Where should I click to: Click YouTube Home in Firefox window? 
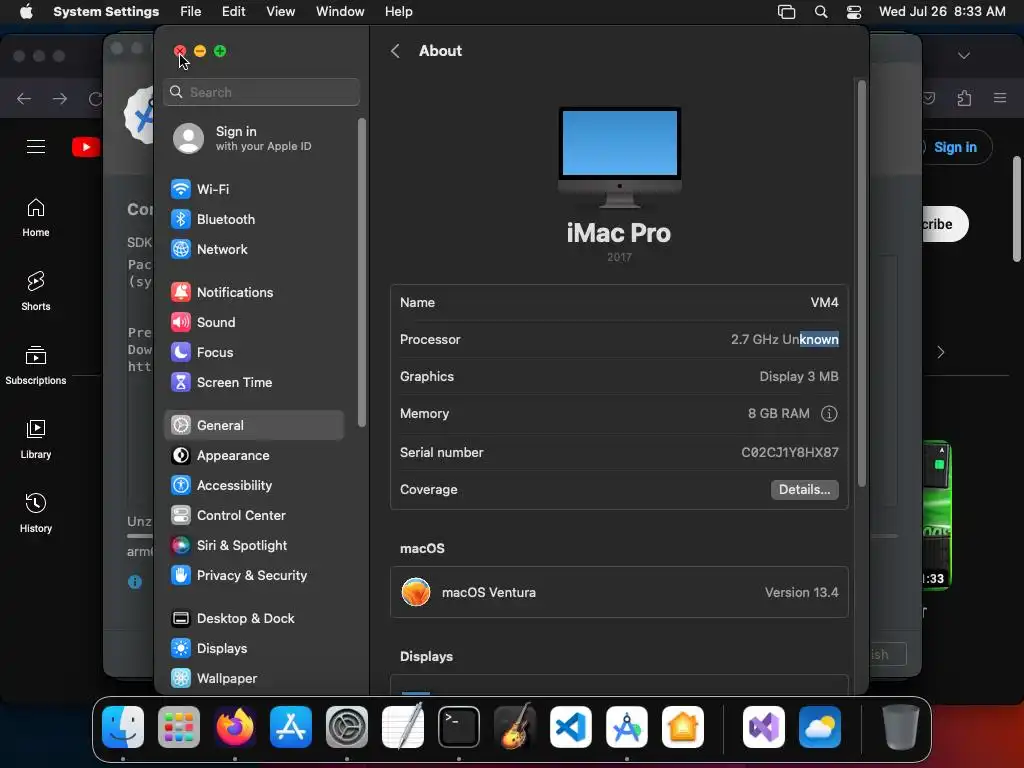pos(36,218)
